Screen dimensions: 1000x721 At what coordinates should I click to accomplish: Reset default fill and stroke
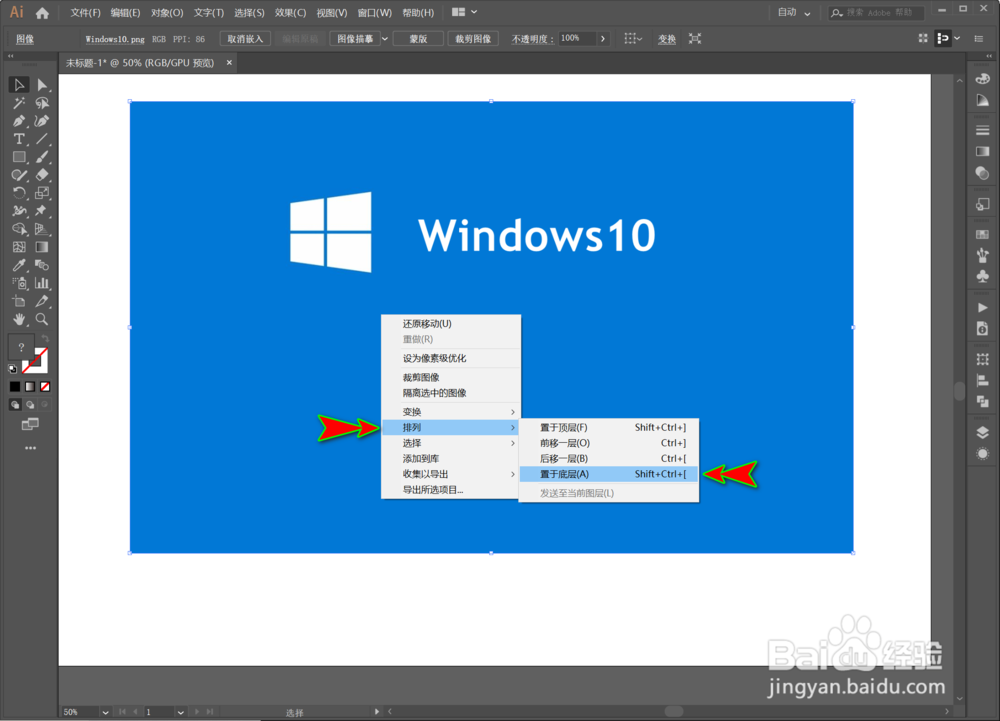point(12,368)
